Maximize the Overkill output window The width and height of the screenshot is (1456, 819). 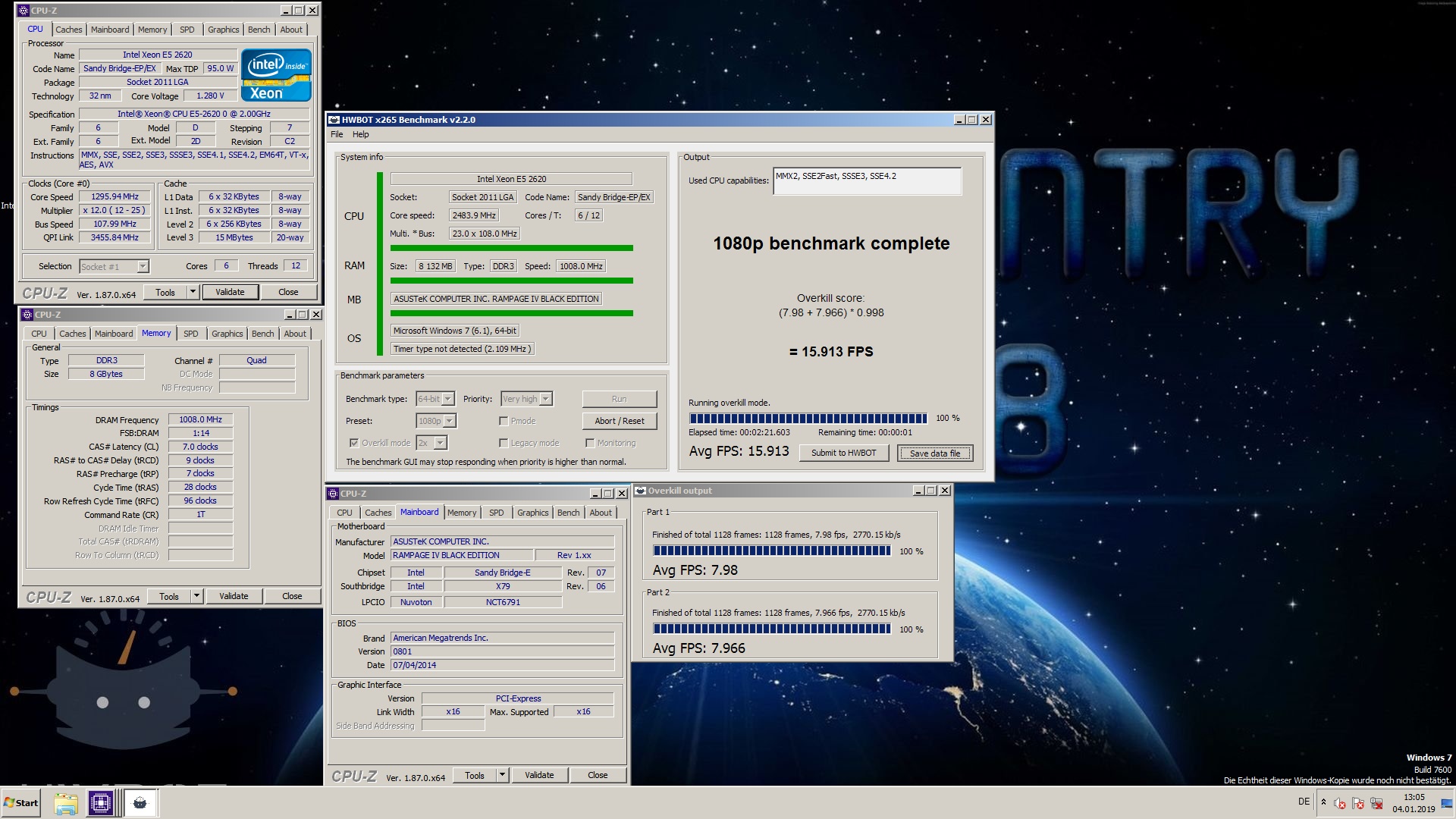click(x=931, y=491)
